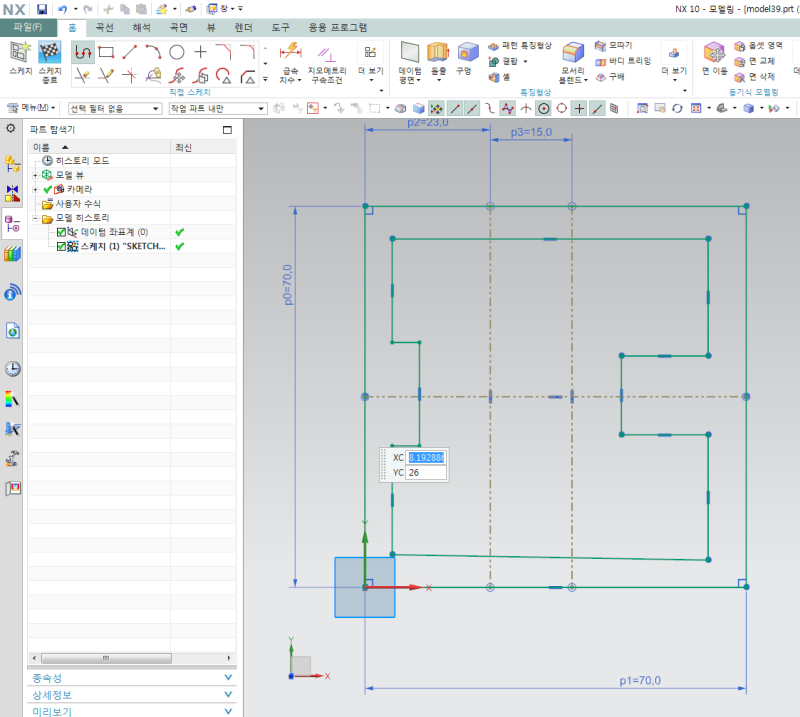Click the 면 이동 (Move Face) icon
Viewport: 800px width, 717px height.
714,52
